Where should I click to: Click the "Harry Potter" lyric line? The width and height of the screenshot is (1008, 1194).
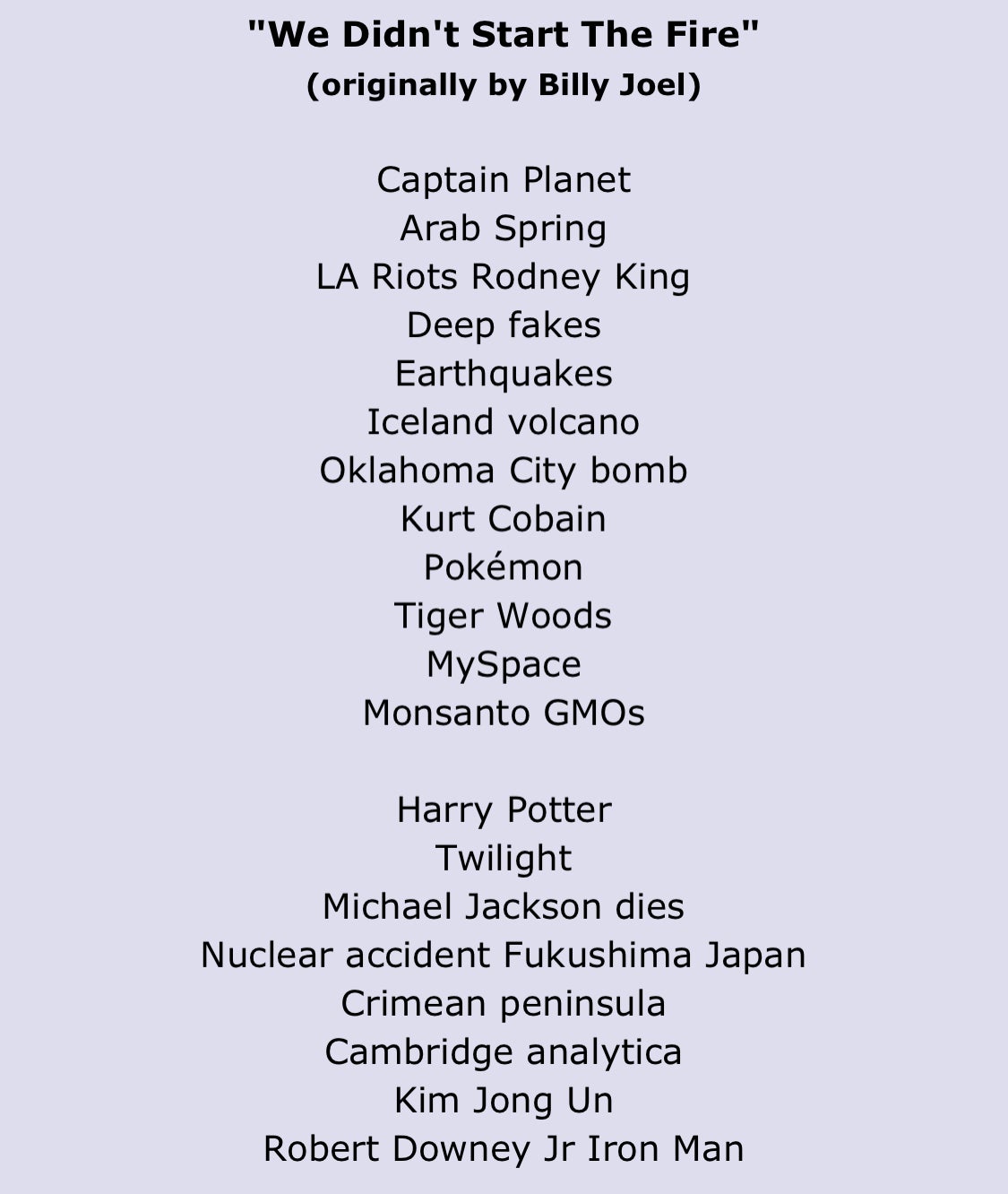(504, 809)
